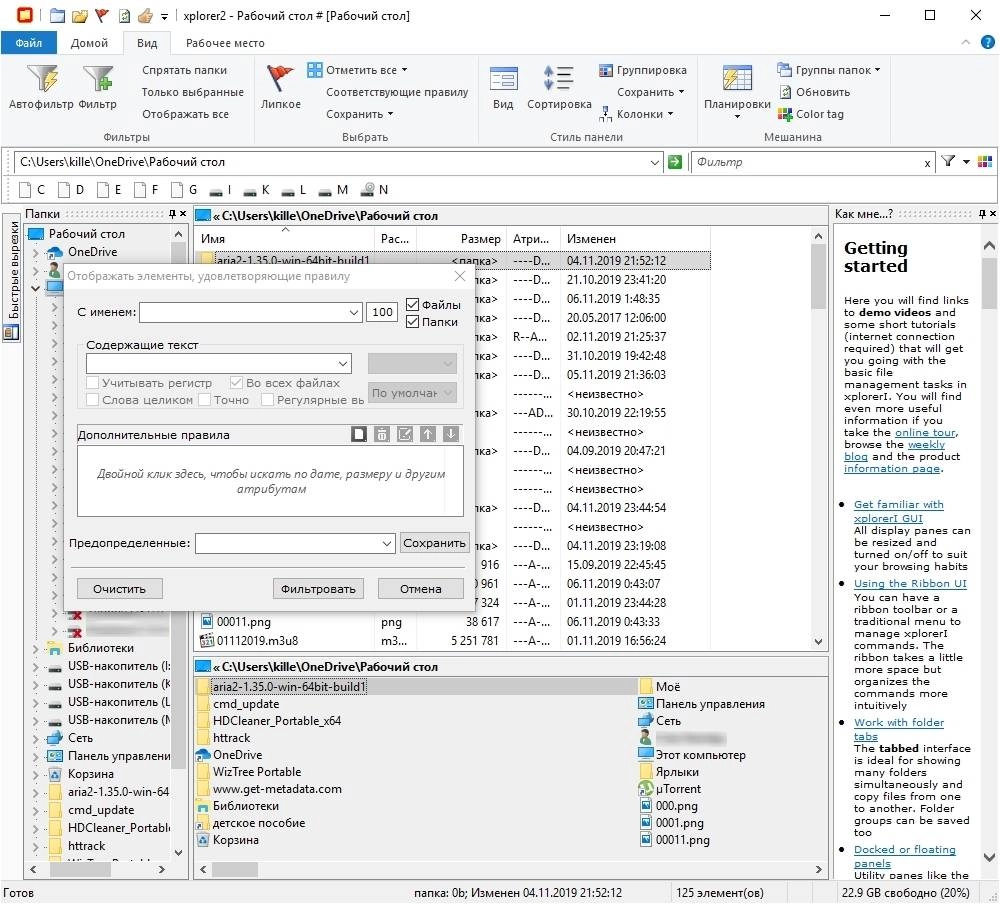
Task: Open Колонки dropdown
Action: 670,114
